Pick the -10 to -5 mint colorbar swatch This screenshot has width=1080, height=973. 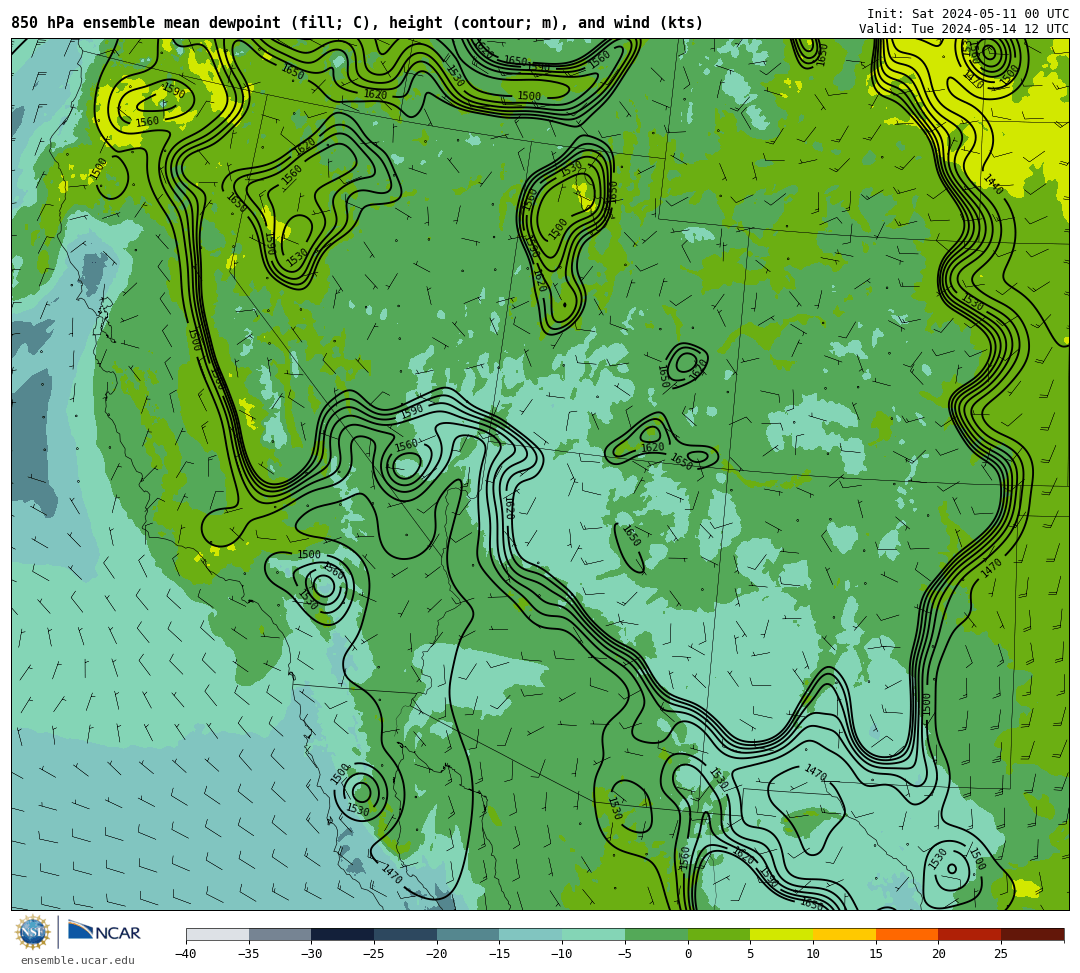point(593,934)
